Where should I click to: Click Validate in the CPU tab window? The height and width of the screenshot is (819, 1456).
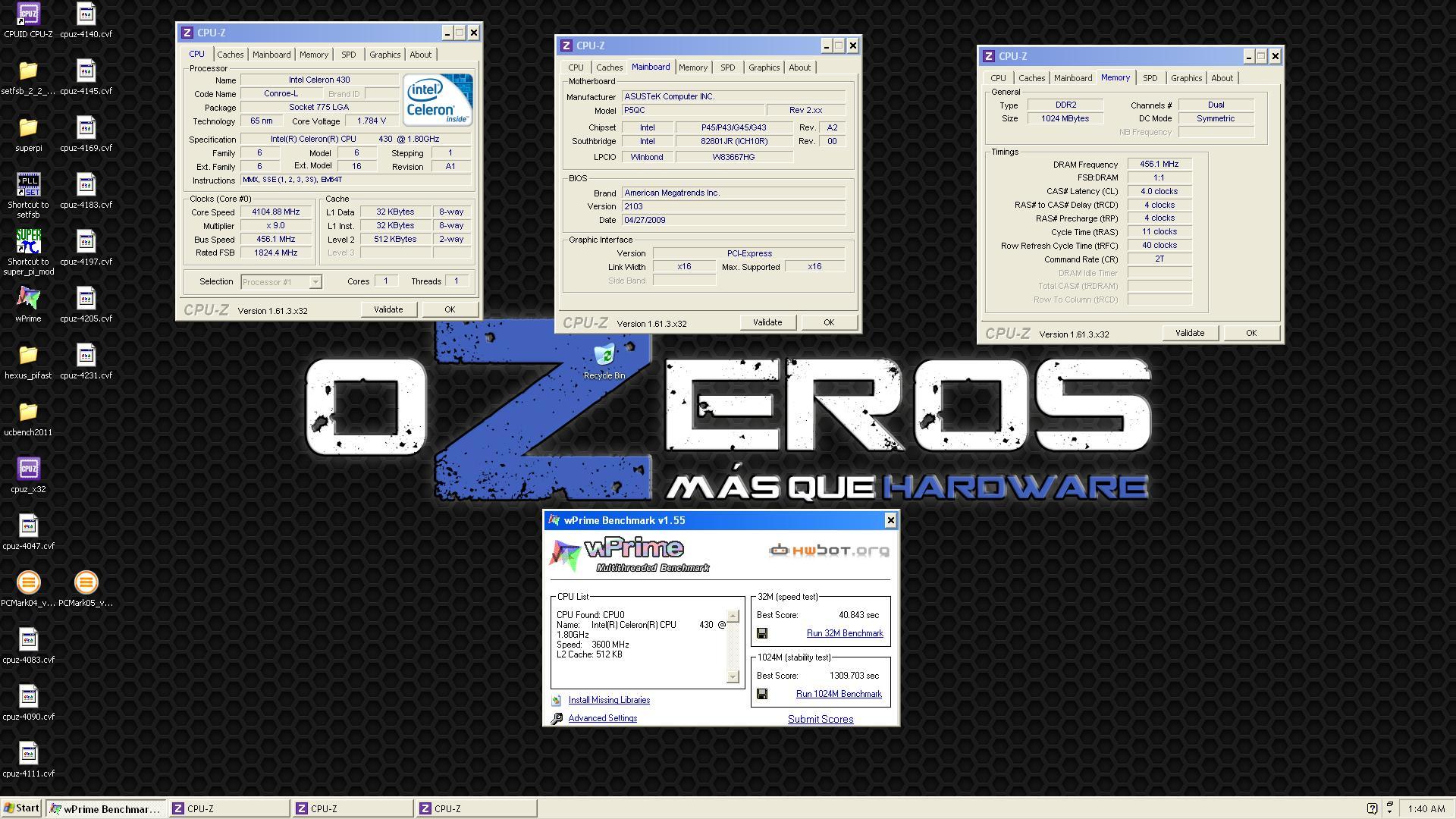coord(388,309)
